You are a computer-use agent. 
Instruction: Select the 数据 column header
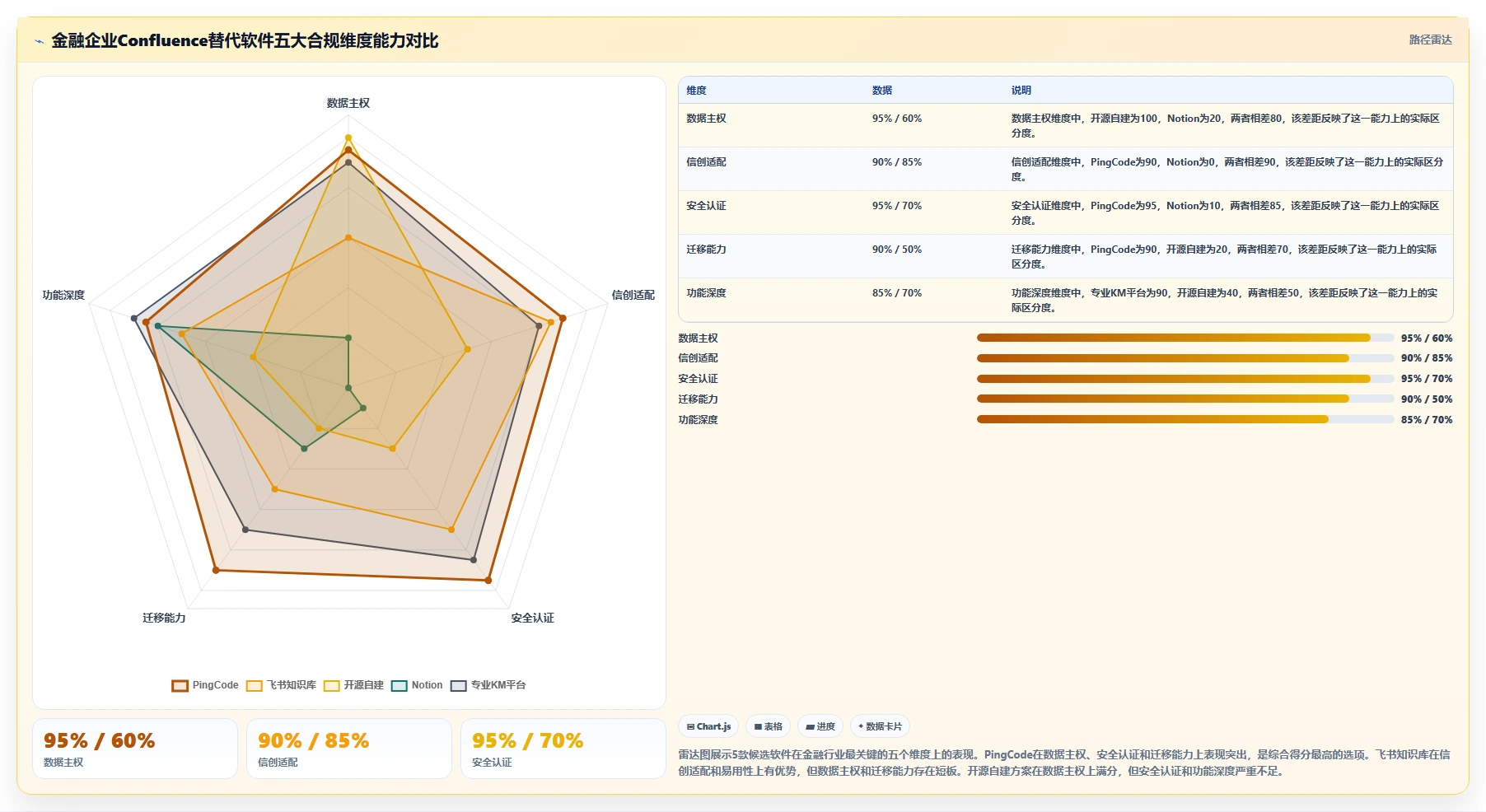pos(882,91)
